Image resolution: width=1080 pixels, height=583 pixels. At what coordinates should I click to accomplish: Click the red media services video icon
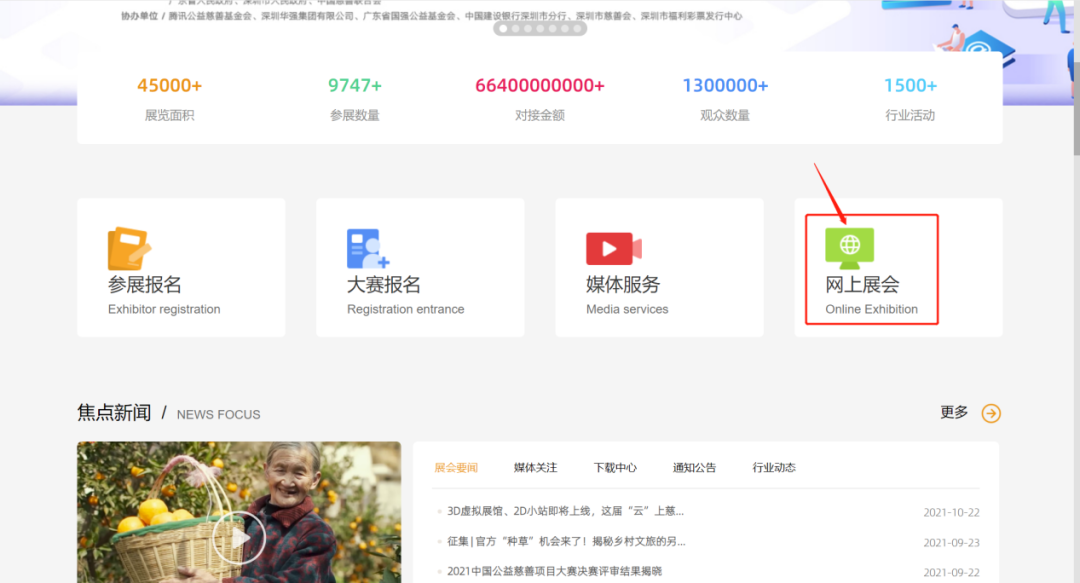tap(614, 249)
